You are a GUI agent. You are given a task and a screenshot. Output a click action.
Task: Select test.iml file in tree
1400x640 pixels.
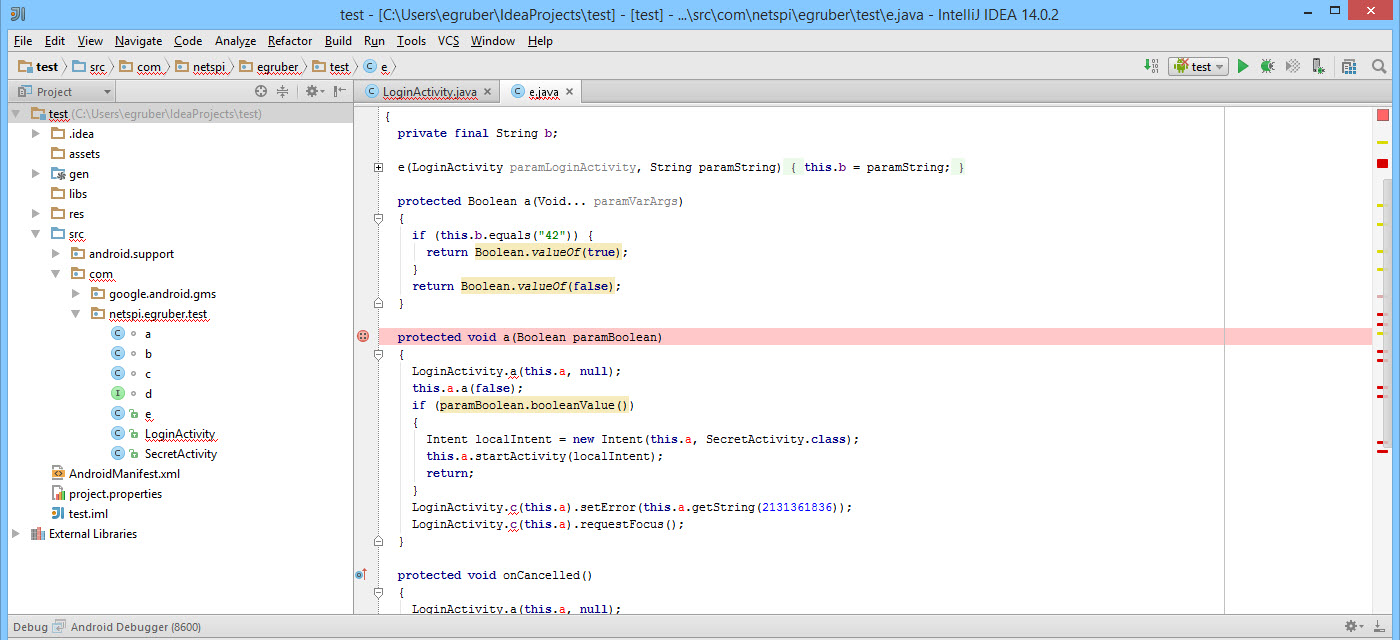(x=88, y=513)
